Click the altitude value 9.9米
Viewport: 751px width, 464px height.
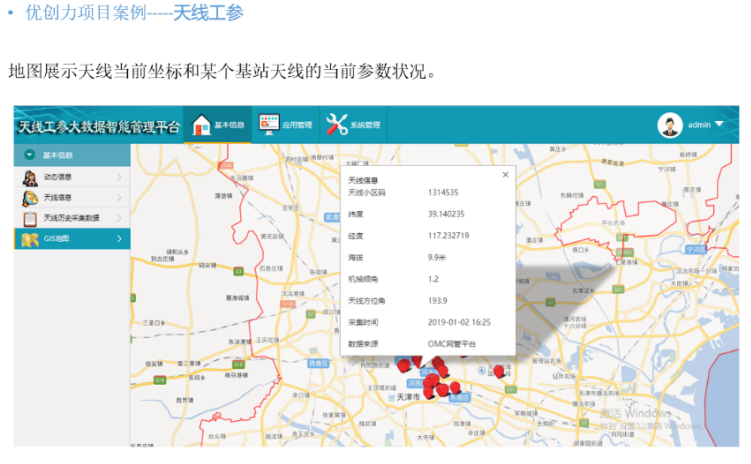pyautogui.click(x=437, y=258)
